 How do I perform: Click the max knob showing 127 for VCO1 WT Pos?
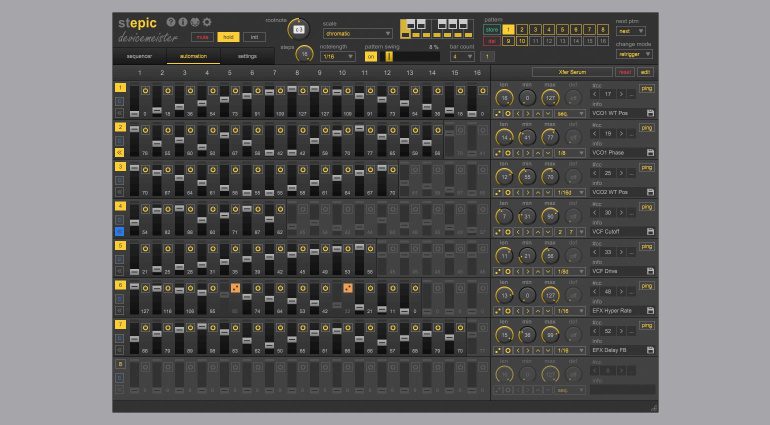point(550,98)
